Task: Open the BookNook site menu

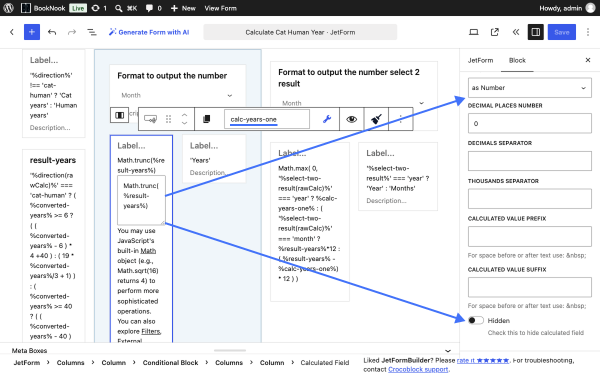Action: pos(43,8)
